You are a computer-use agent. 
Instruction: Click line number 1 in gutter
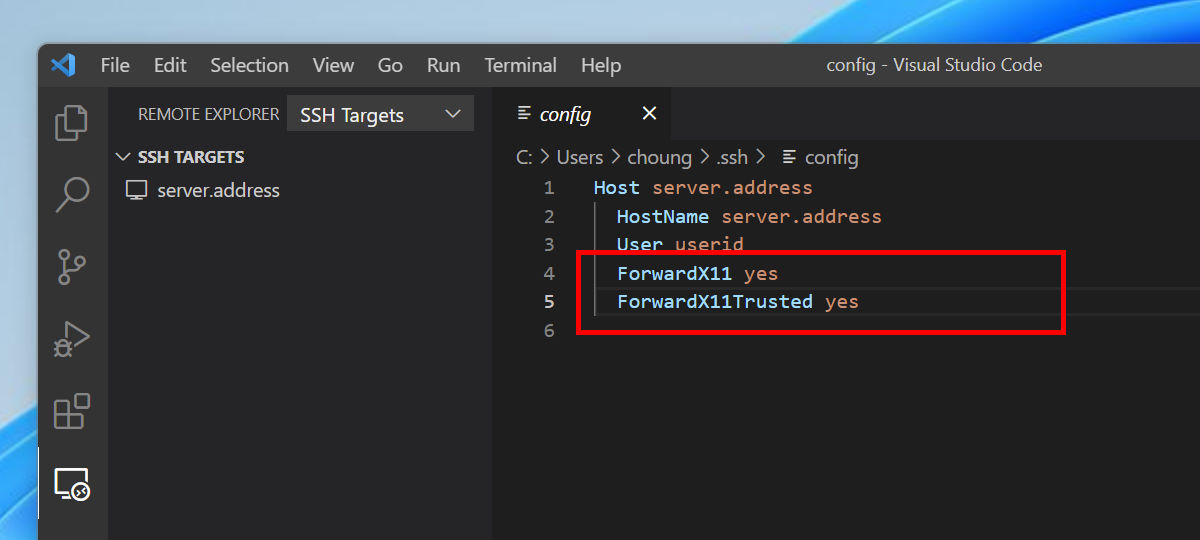pos(548,187)
